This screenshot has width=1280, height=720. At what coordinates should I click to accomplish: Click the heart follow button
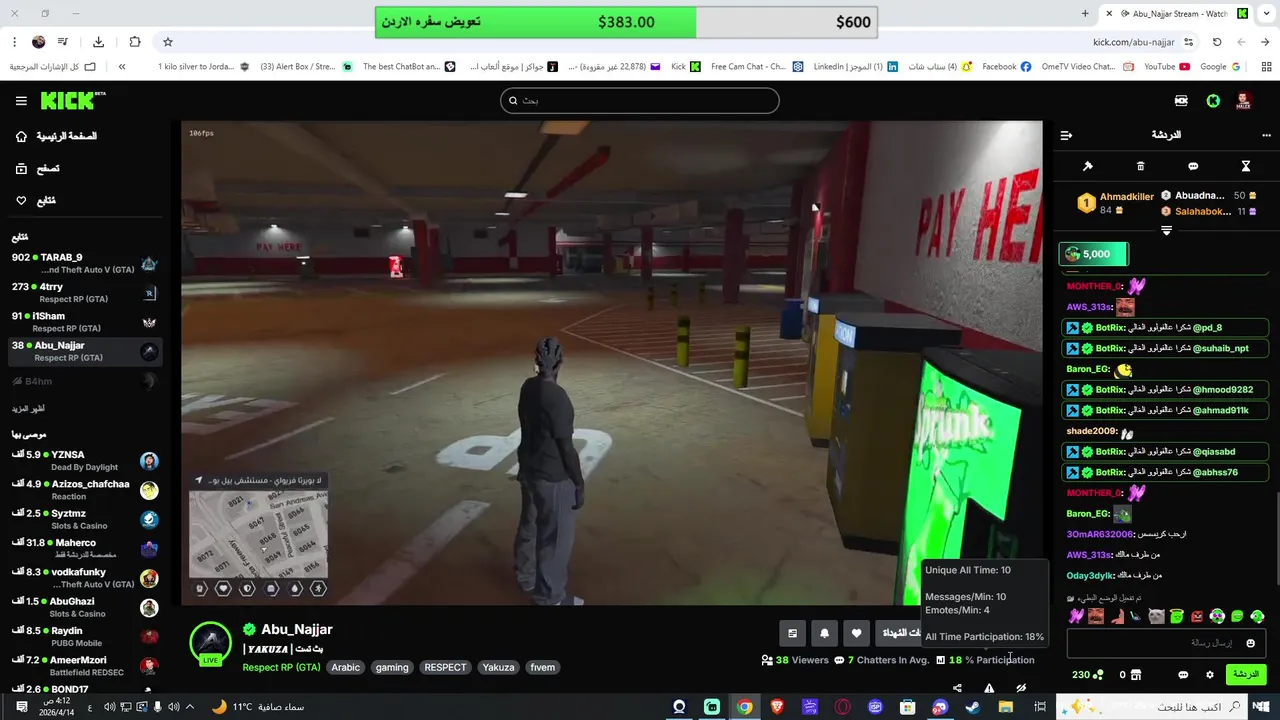[x=857, y=633]
